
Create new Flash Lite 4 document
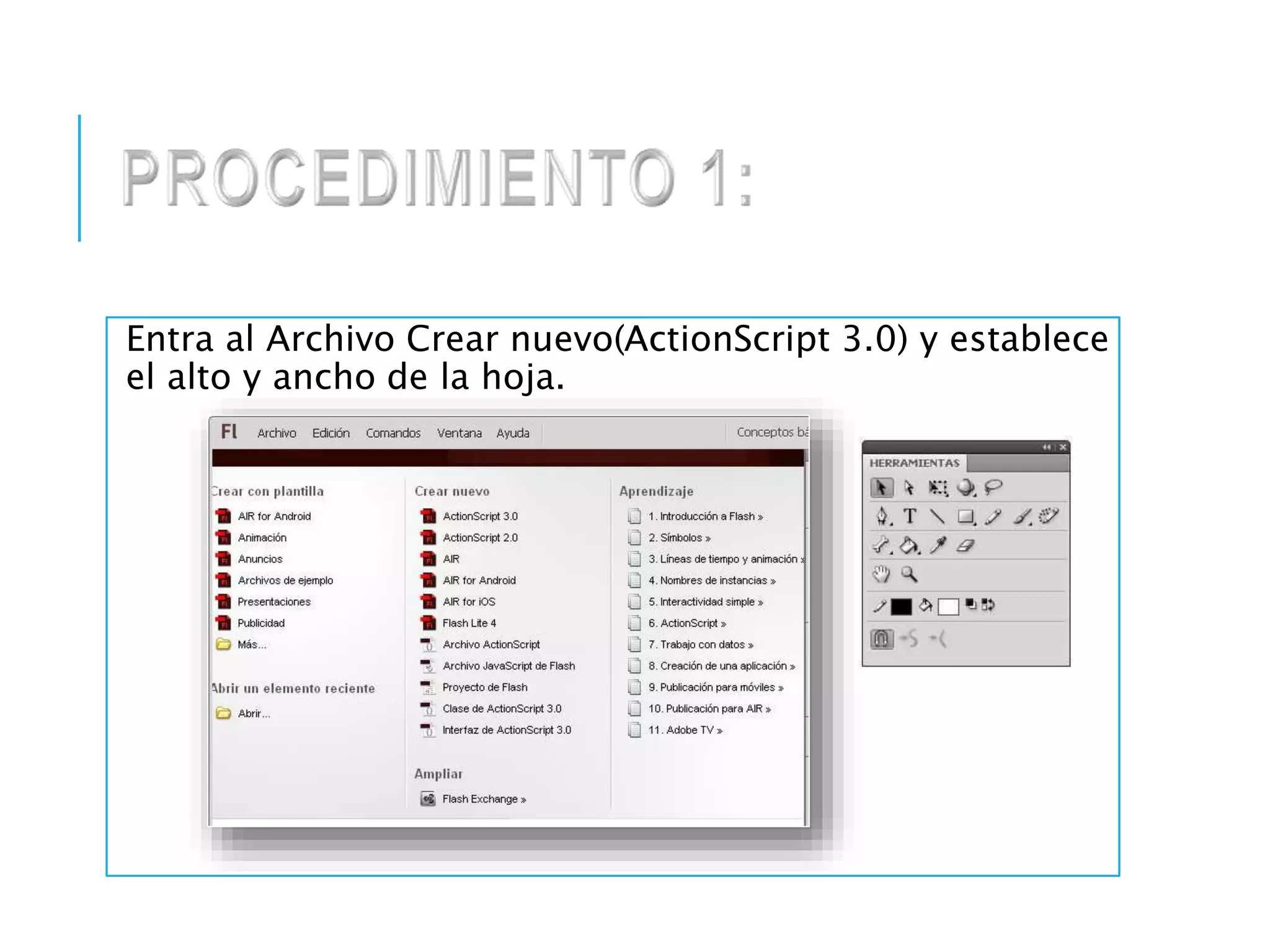click(469, 623)
